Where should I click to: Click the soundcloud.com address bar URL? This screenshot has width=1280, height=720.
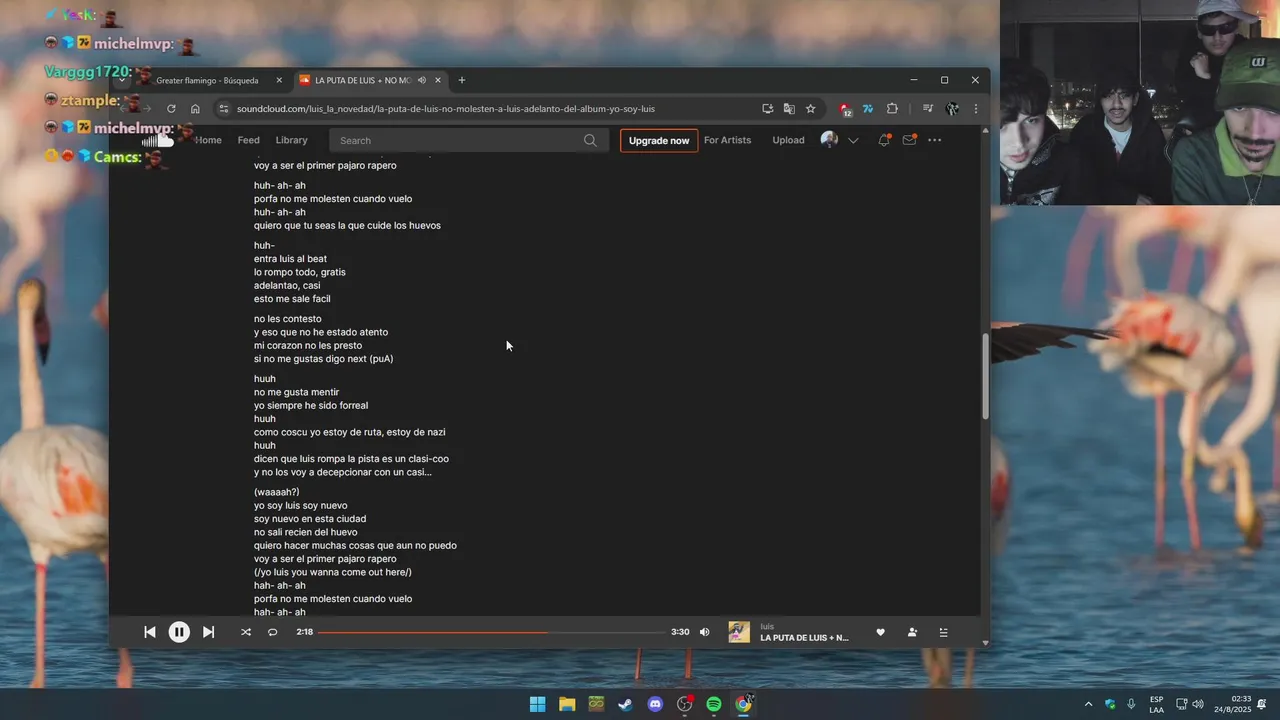click(446, 109)
